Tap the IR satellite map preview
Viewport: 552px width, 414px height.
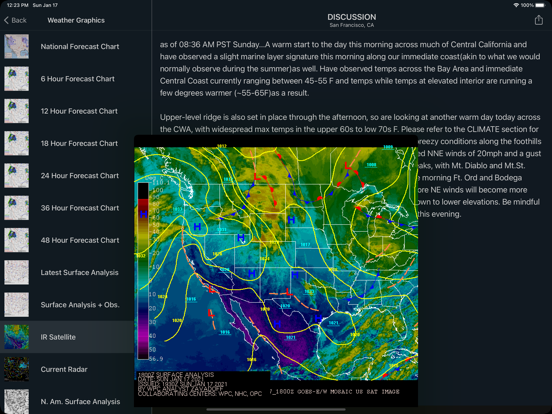[276, 270]
